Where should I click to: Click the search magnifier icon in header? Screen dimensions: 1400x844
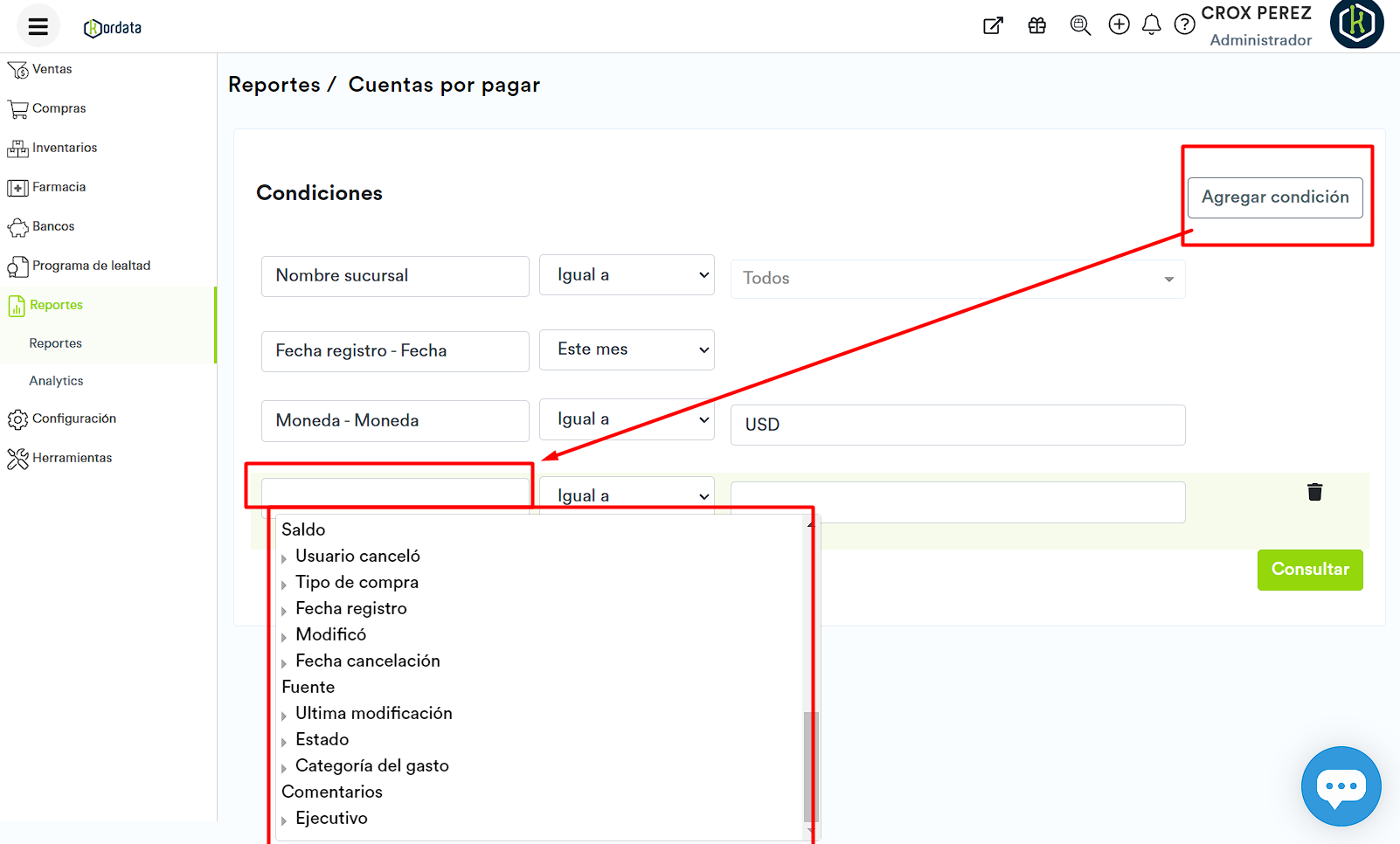tap(1080, 25)
